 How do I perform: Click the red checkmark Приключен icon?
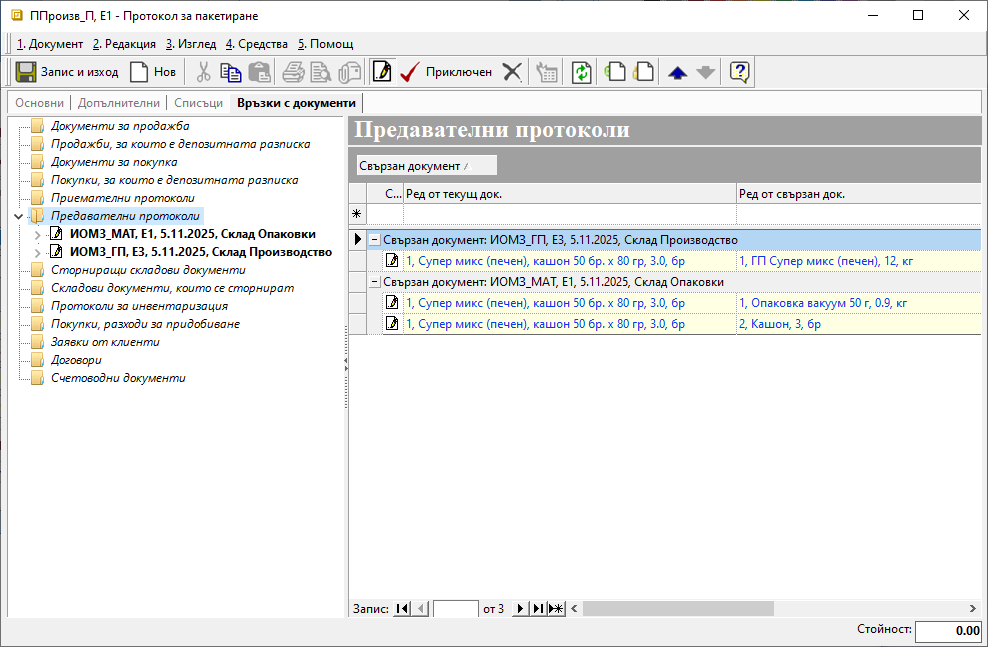click(x=409, y=72)
